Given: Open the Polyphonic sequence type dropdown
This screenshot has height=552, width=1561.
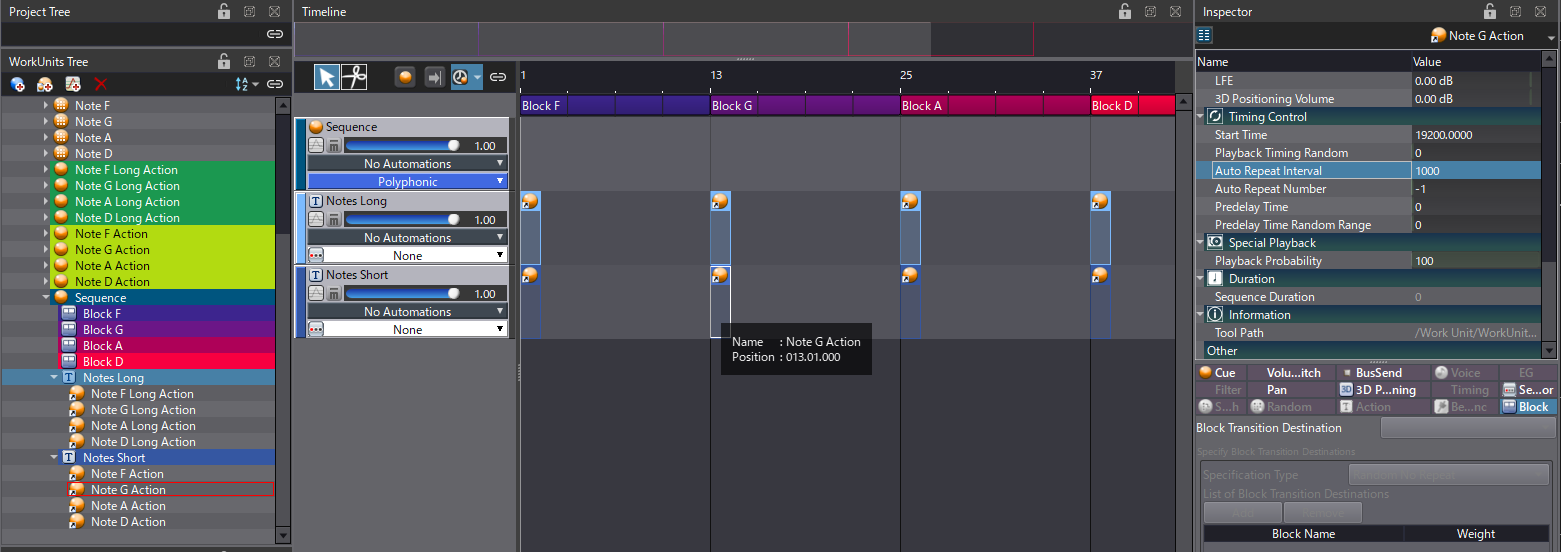Looking at the screenshot, I should [x=408, y=181].
